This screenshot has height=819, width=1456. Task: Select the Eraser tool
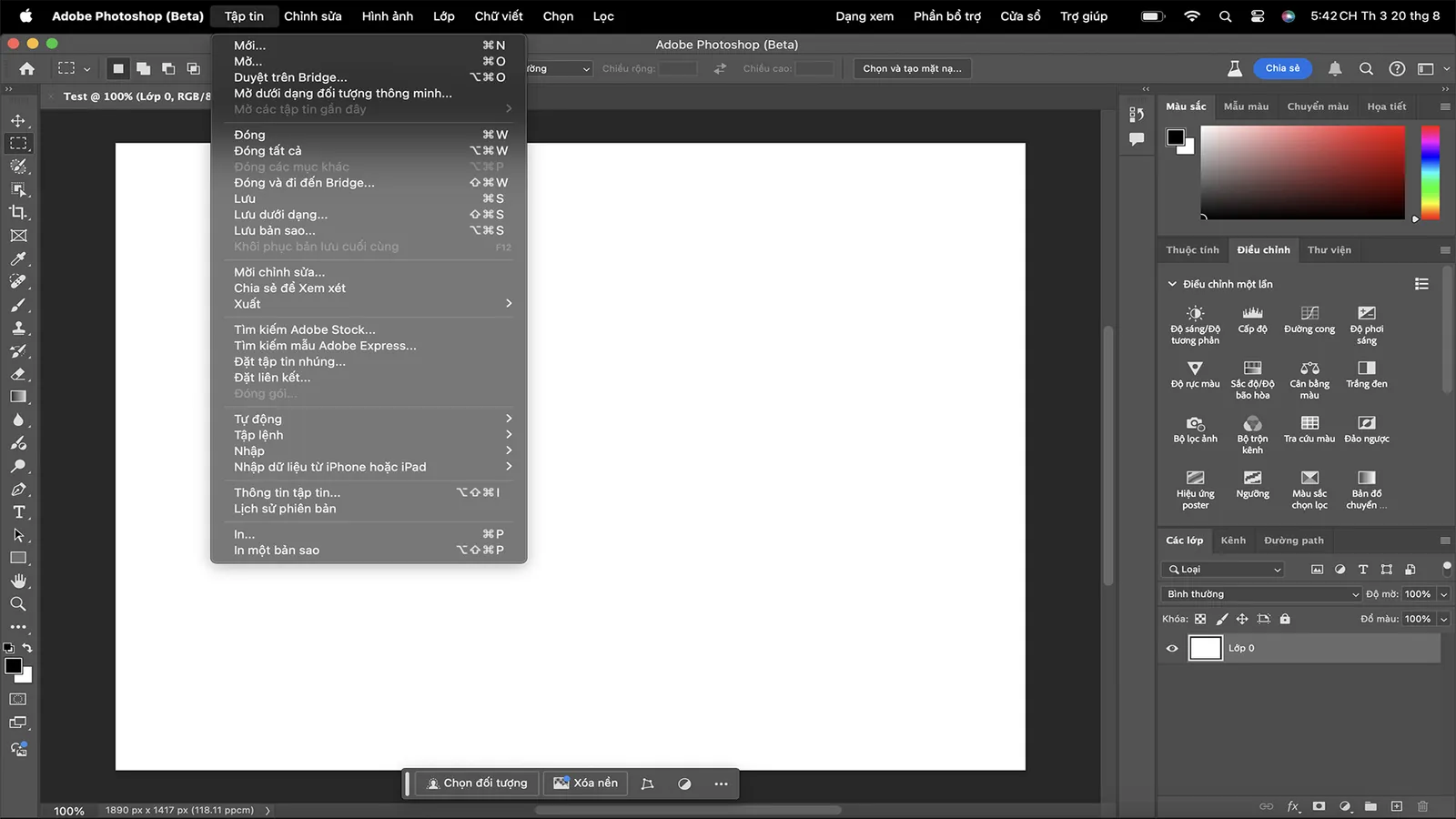18,374
